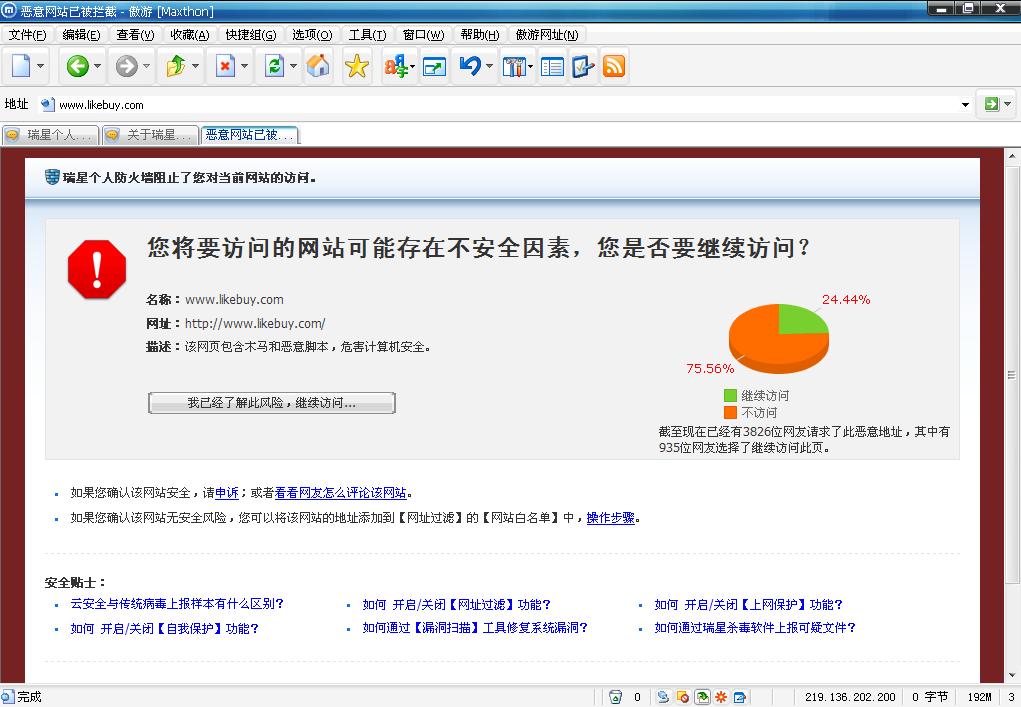Click the recycle bin icon in status bar
Image resolution: width=1021 pixels, height=707 pixels.
click(x=615, y=697)
